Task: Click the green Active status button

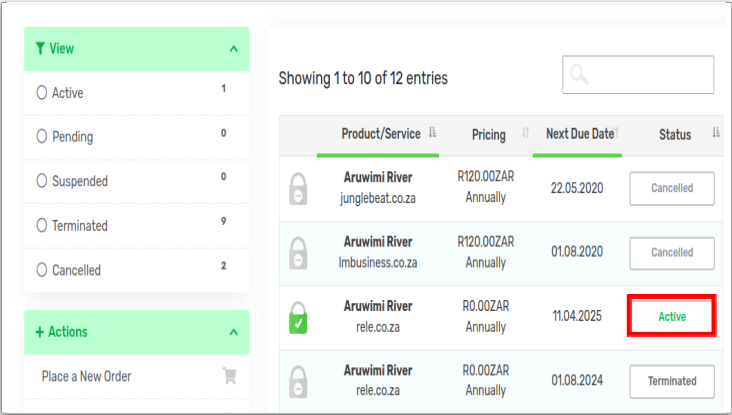Action: tap(671, 317)
